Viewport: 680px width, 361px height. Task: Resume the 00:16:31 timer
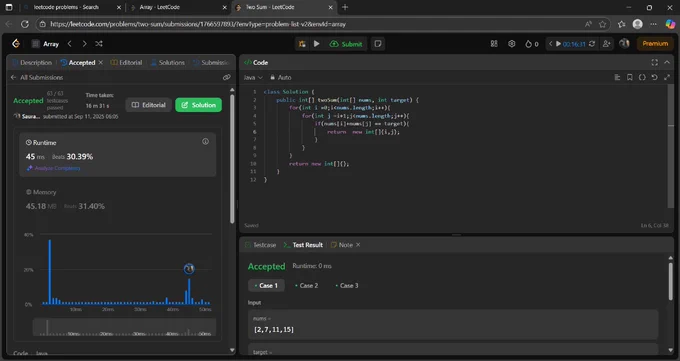(559, 44)
